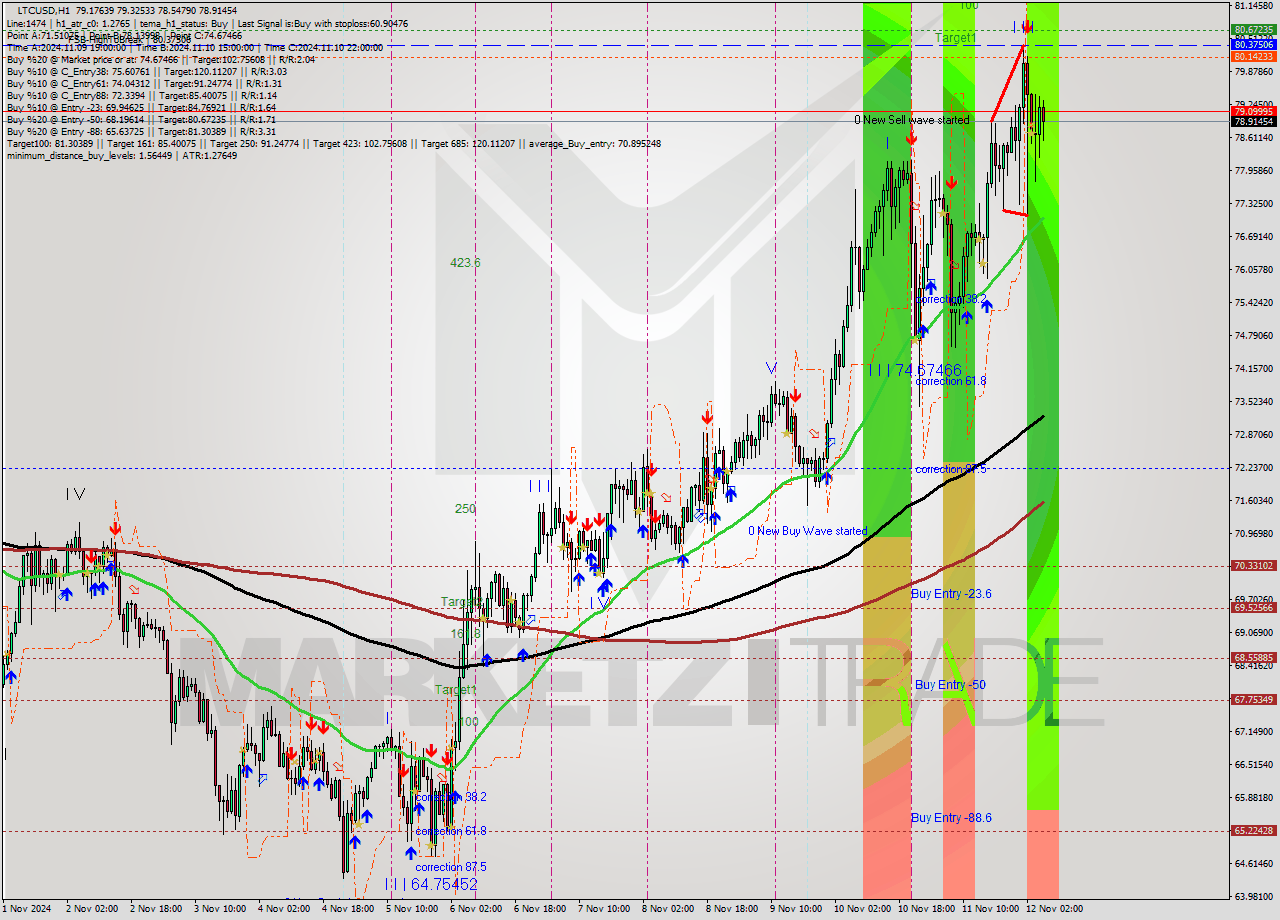Select 'correction 87.5' label above 64.75452

click(x=451, y=867)
